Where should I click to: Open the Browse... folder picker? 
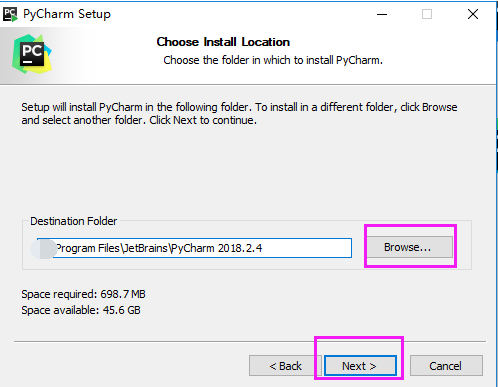point(410,247)
